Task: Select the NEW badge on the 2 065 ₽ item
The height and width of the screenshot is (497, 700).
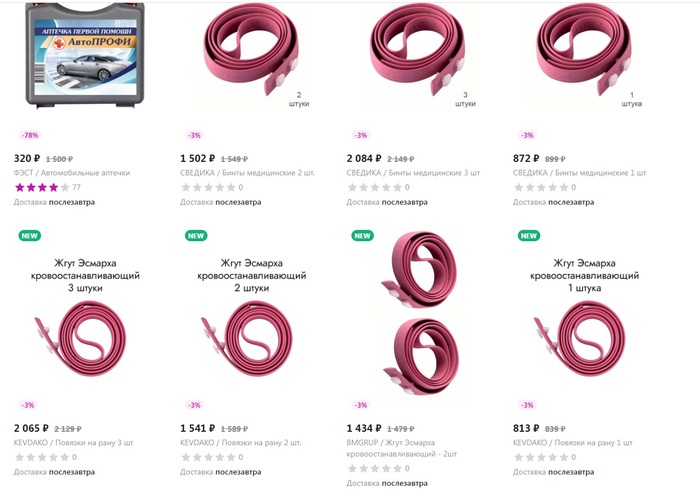Action: pyautogui.click(x=29, y=236)
